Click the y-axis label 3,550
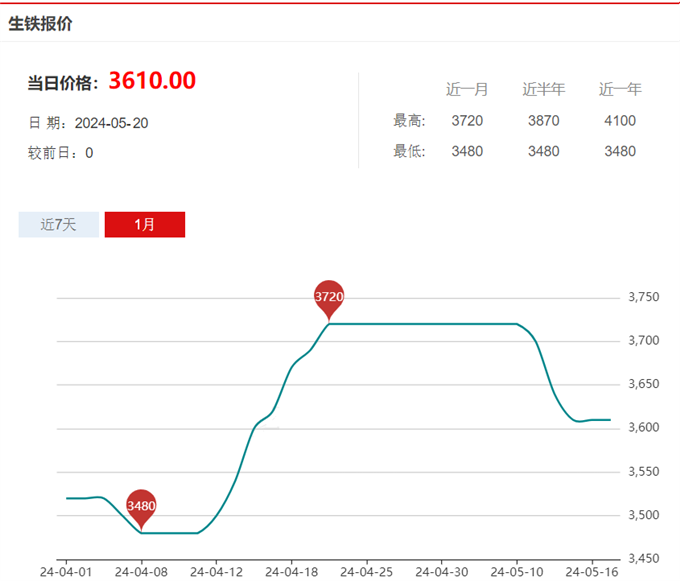Screen dimensions: 680x581 (644, 471)
